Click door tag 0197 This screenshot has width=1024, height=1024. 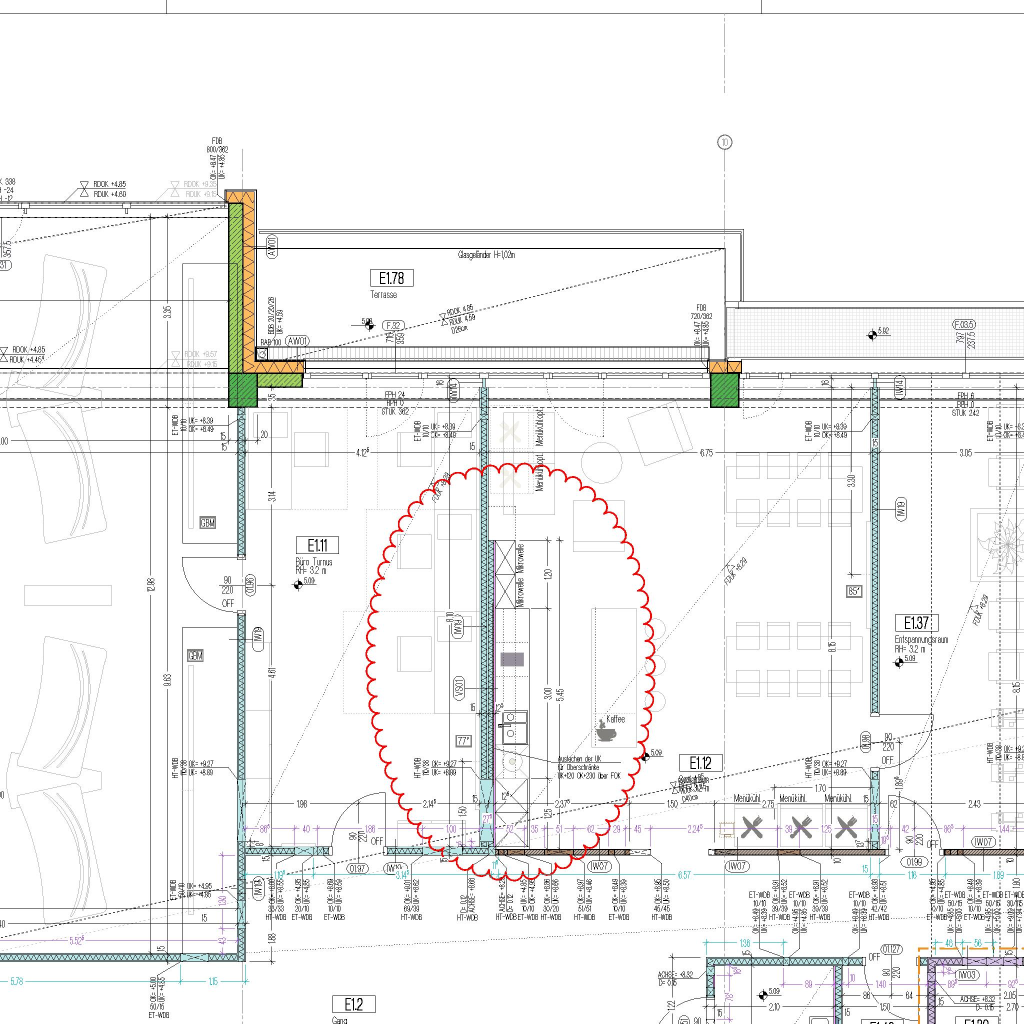[357, 869]
